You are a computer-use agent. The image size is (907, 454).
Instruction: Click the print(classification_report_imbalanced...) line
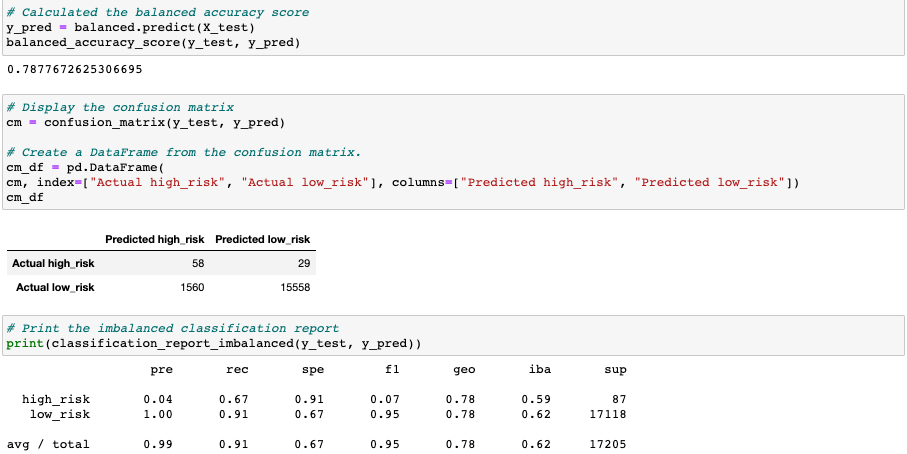click(x=214, y=344)
